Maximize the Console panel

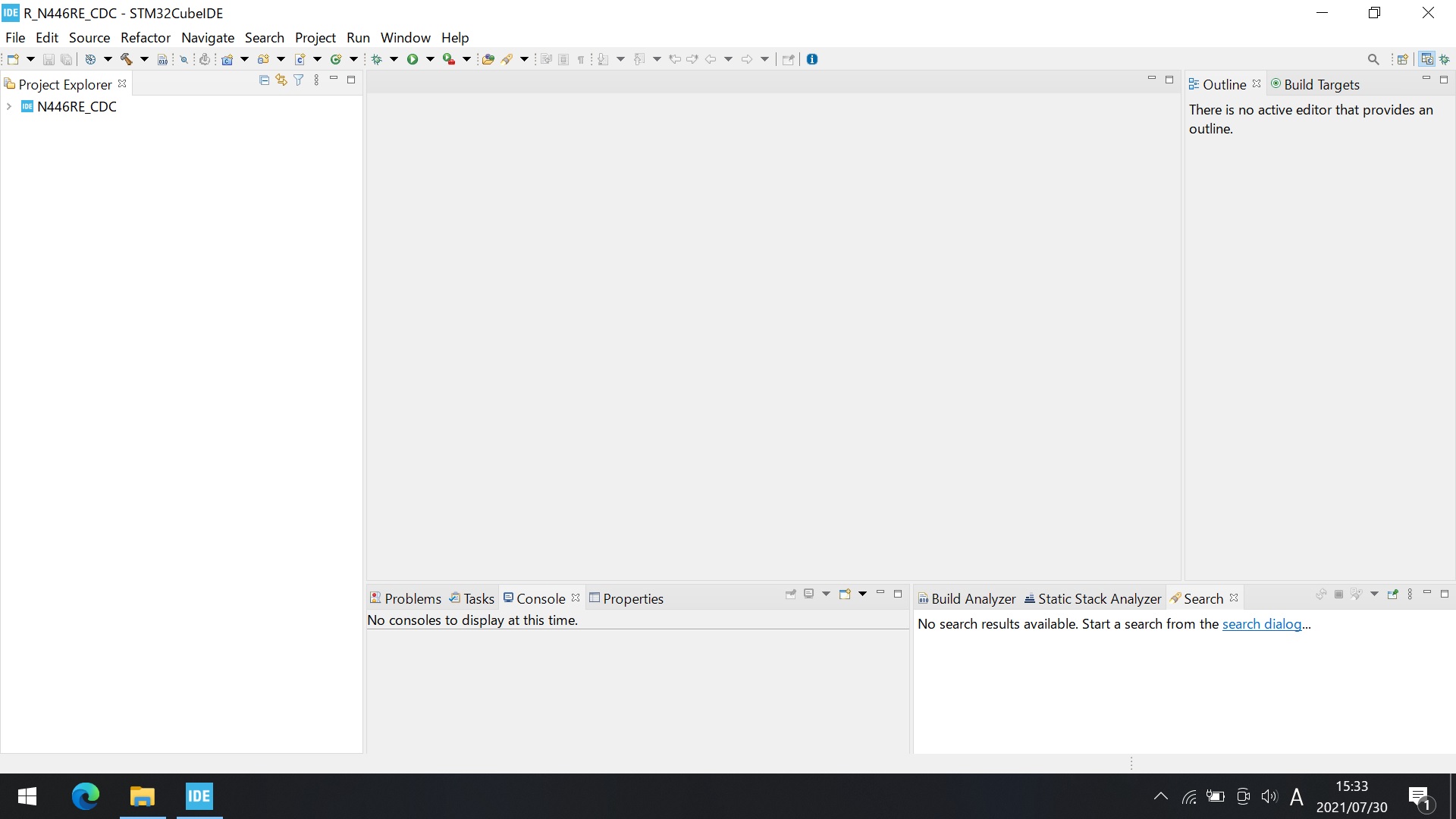(898, 594)
